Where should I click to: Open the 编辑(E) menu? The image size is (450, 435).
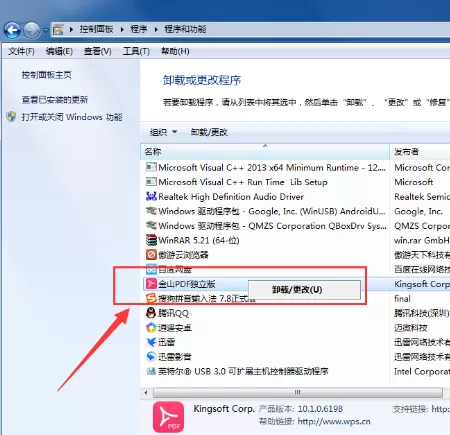click(x=59, y=51)
